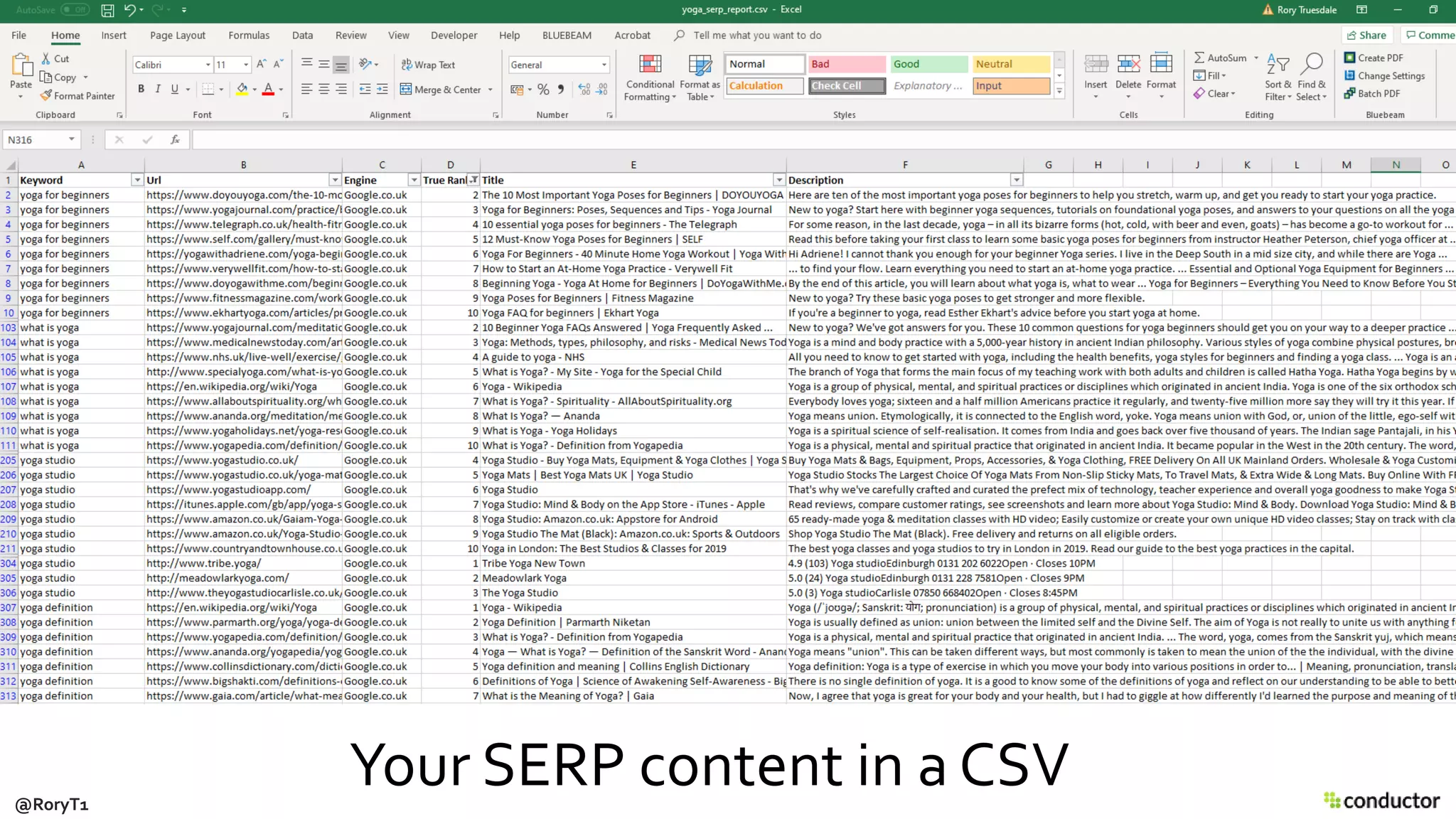Click the Undo arrow icon
This screenshot has width=1456, height=819.
coord(129,10)
